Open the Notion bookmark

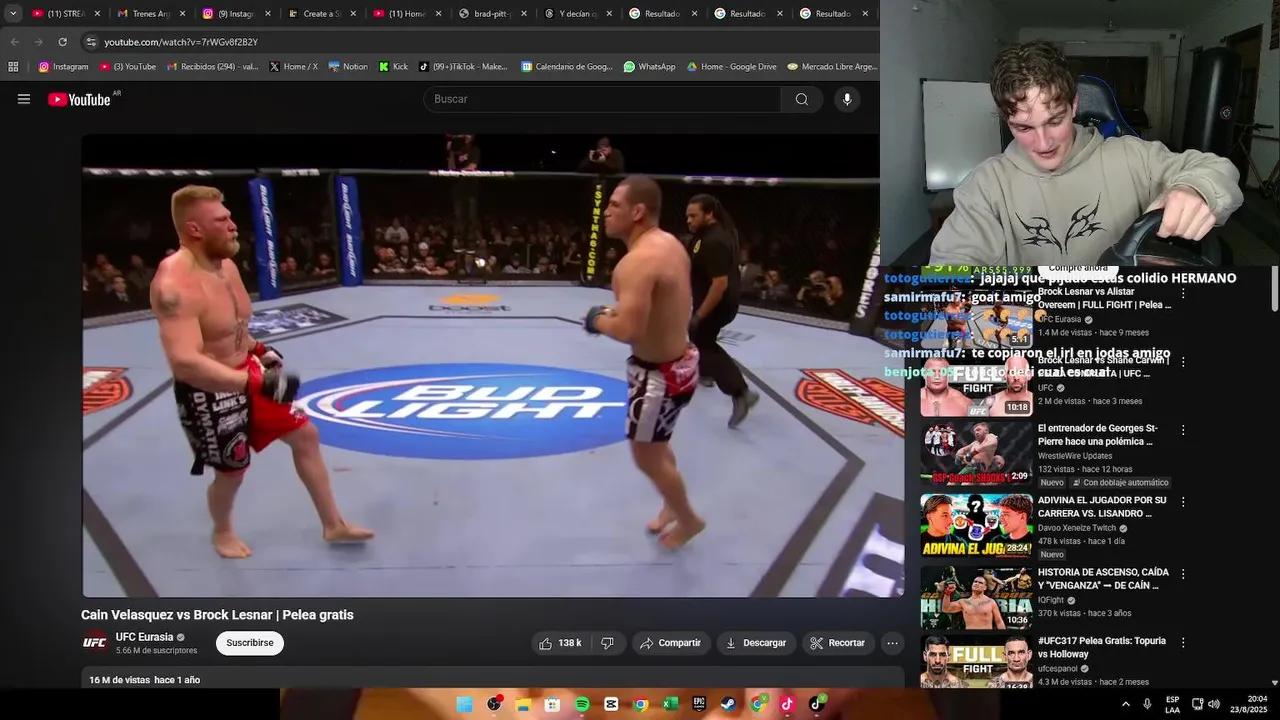(348, 67)
